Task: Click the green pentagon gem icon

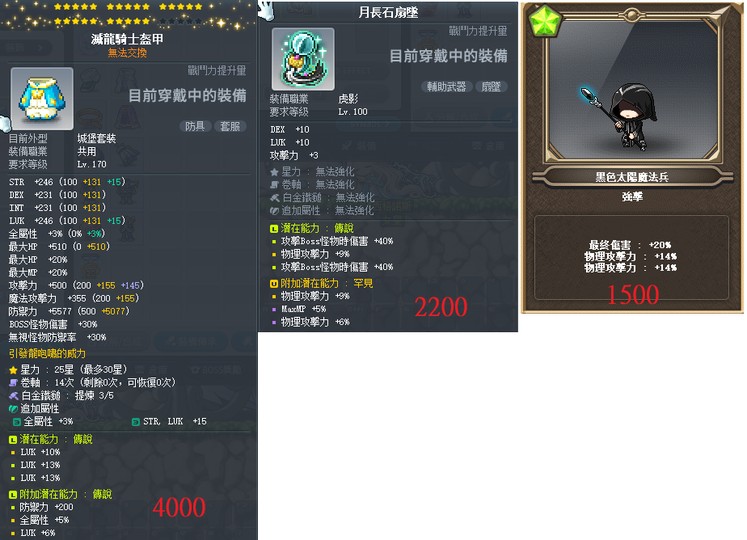Action: tap(545, 21)
